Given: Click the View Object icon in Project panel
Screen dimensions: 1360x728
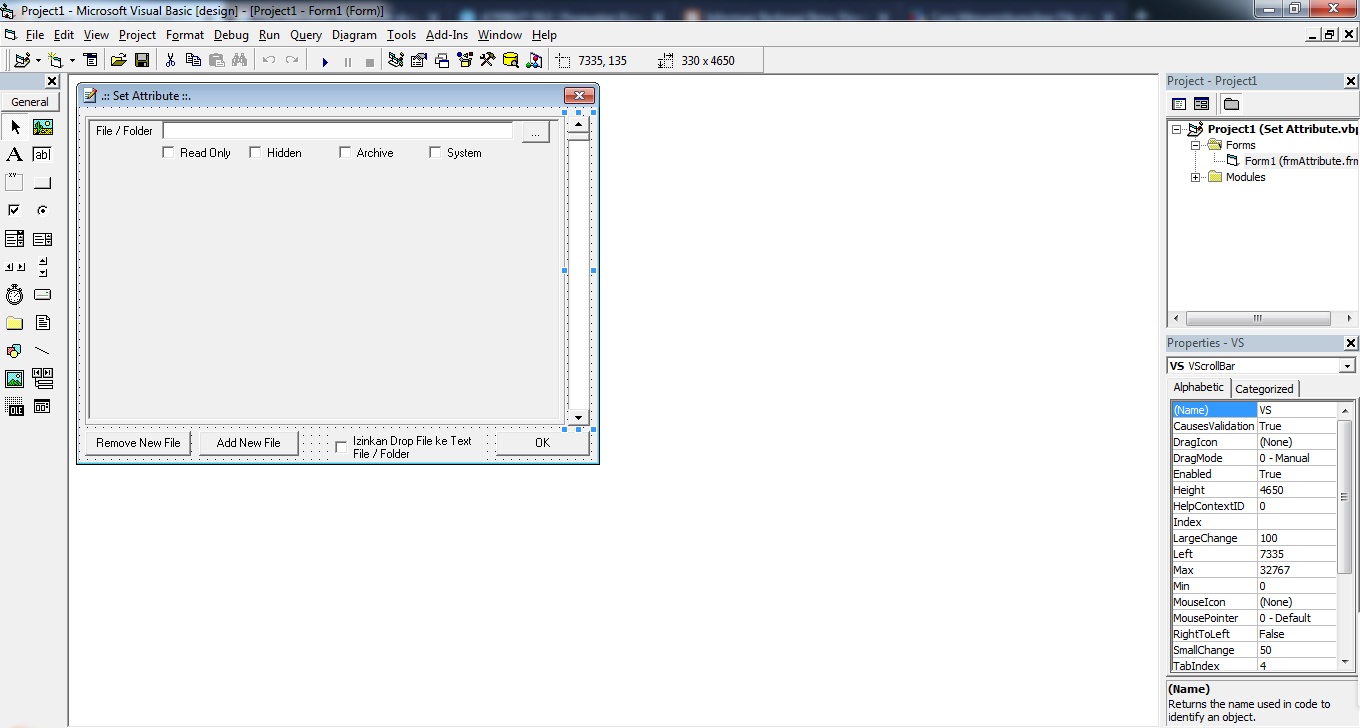Looking at the screenshot, I should (x=1201, y=104).
